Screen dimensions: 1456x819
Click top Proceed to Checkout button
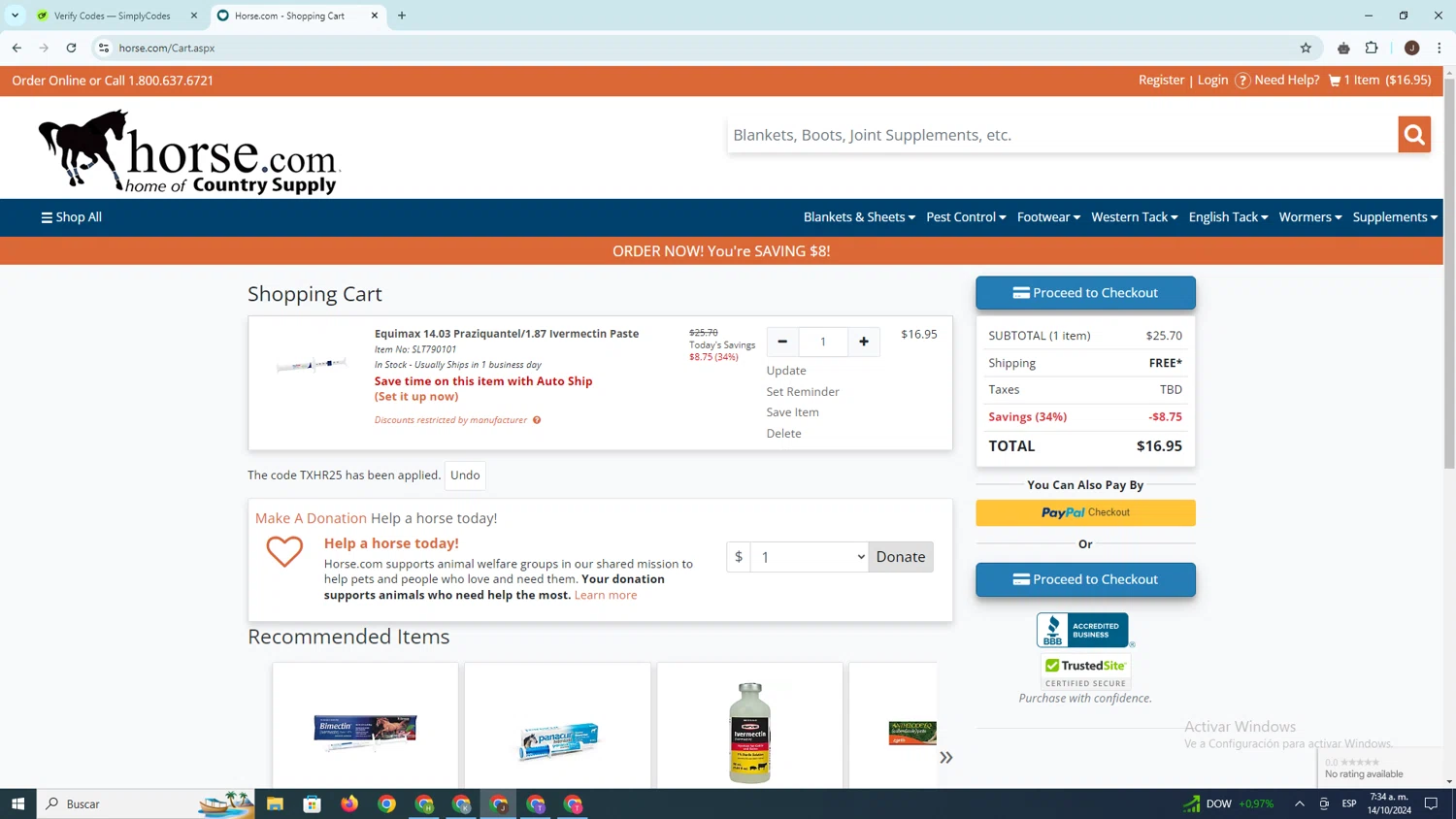pyautogui.click(x=1085, y=293)
